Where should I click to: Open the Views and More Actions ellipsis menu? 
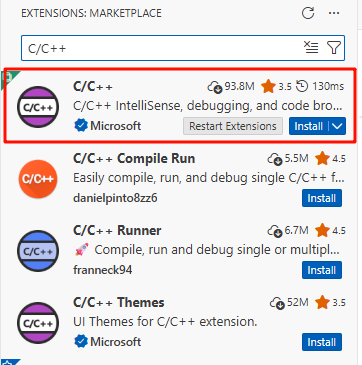334,13
